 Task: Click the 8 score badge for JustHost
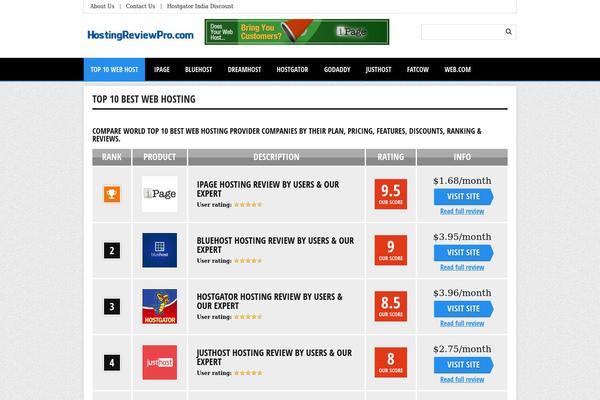click(391, 362)
